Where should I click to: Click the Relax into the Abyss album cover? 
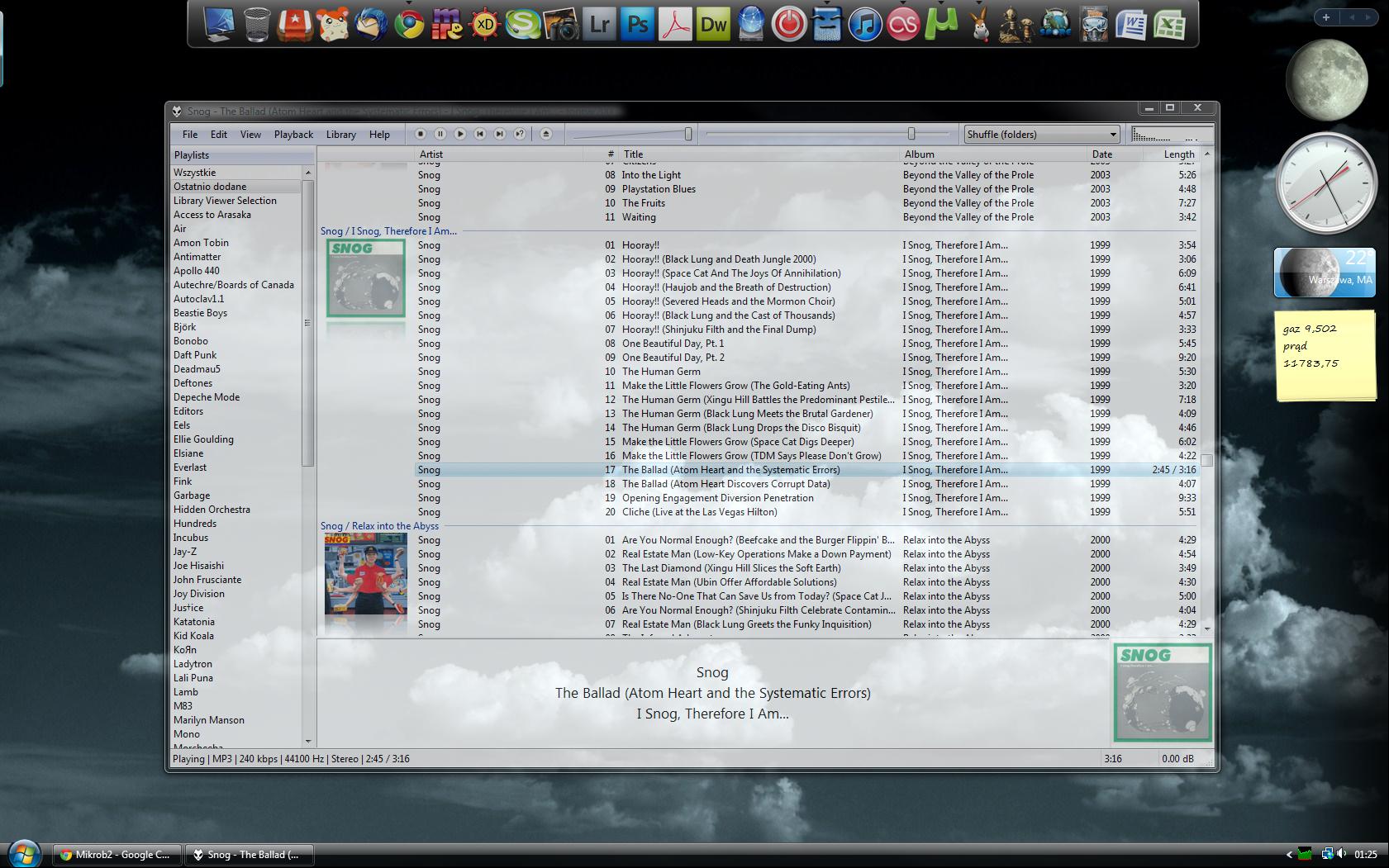[x=366, y=574]
